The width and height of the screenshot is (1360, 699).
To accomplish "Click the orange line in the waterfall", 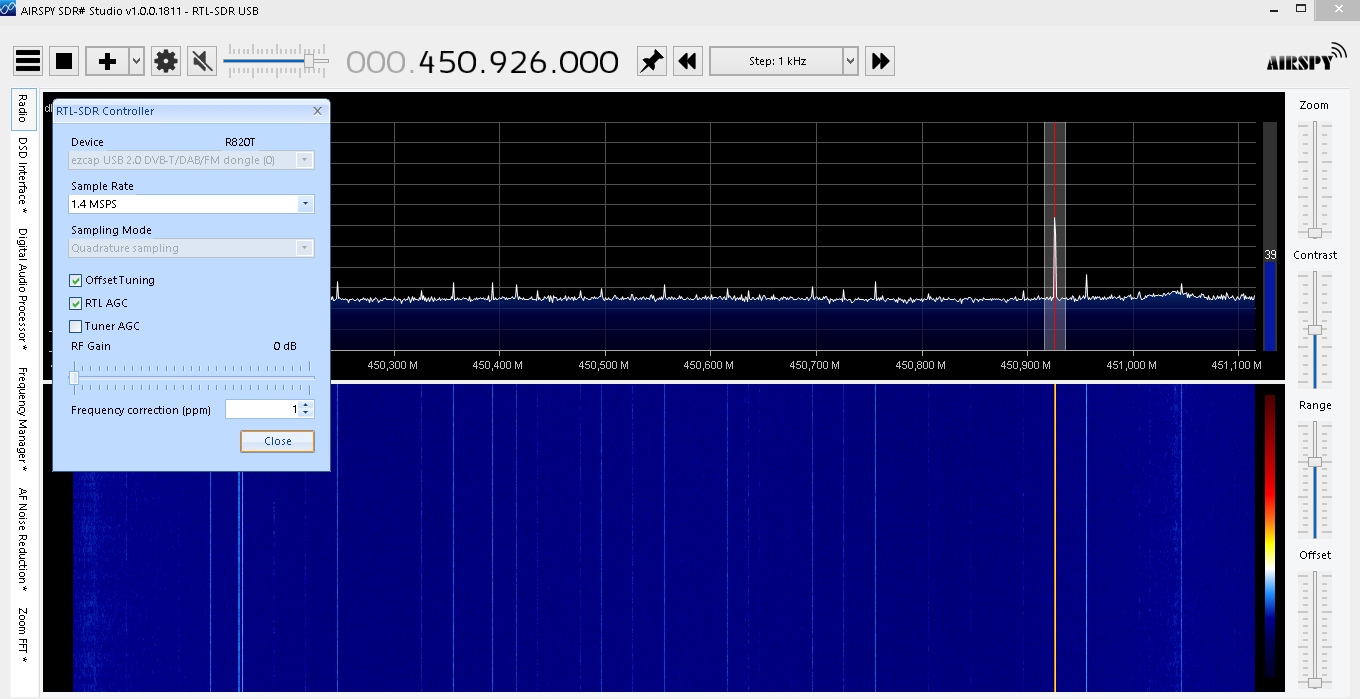I will pos(1054,538).
